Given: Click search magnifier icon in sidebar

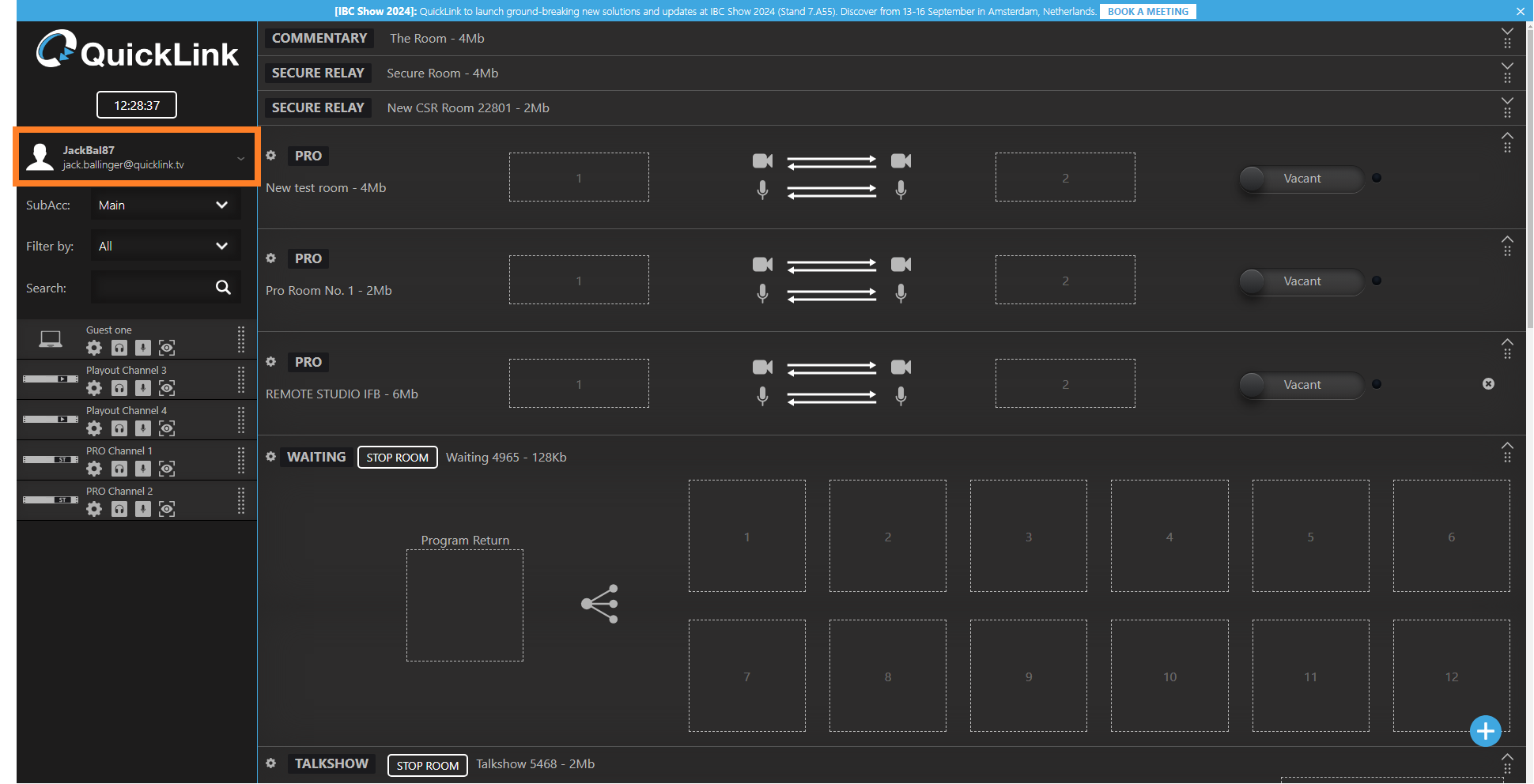Looking at the screenshot, I should coord(223,288).
